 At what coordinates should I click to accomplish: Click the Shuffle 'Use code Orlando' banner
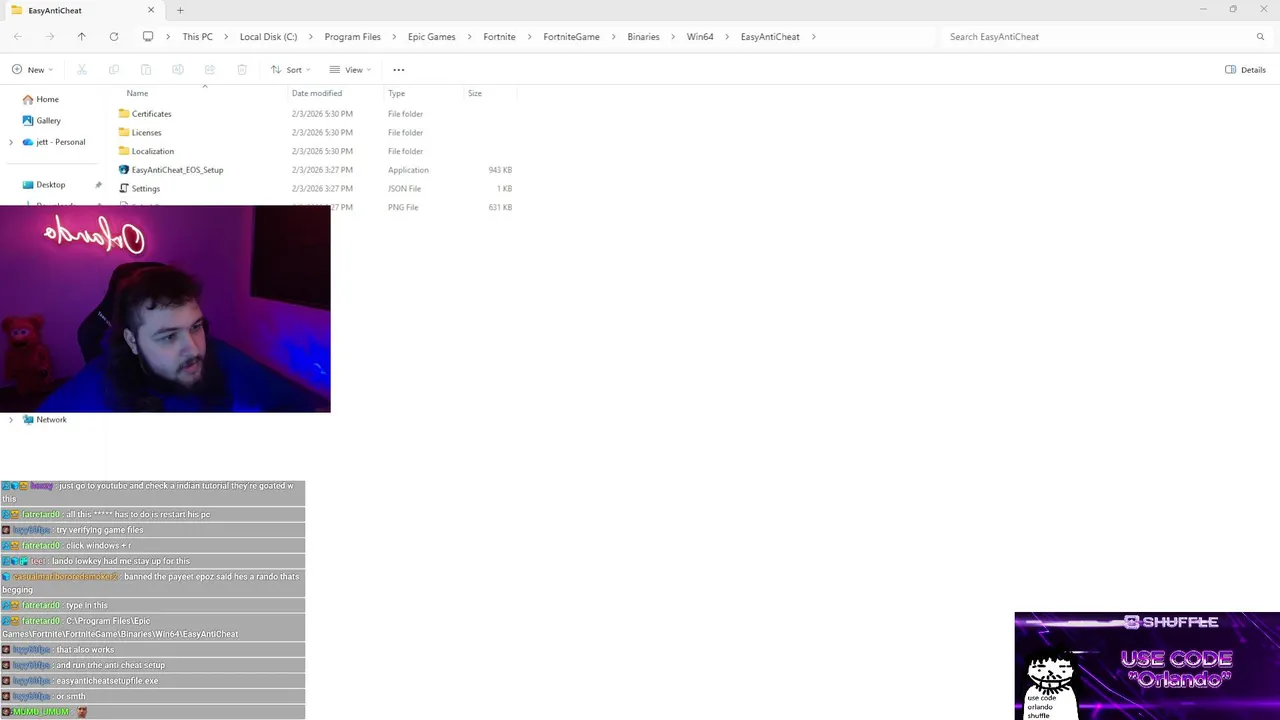pos(1147,666)
